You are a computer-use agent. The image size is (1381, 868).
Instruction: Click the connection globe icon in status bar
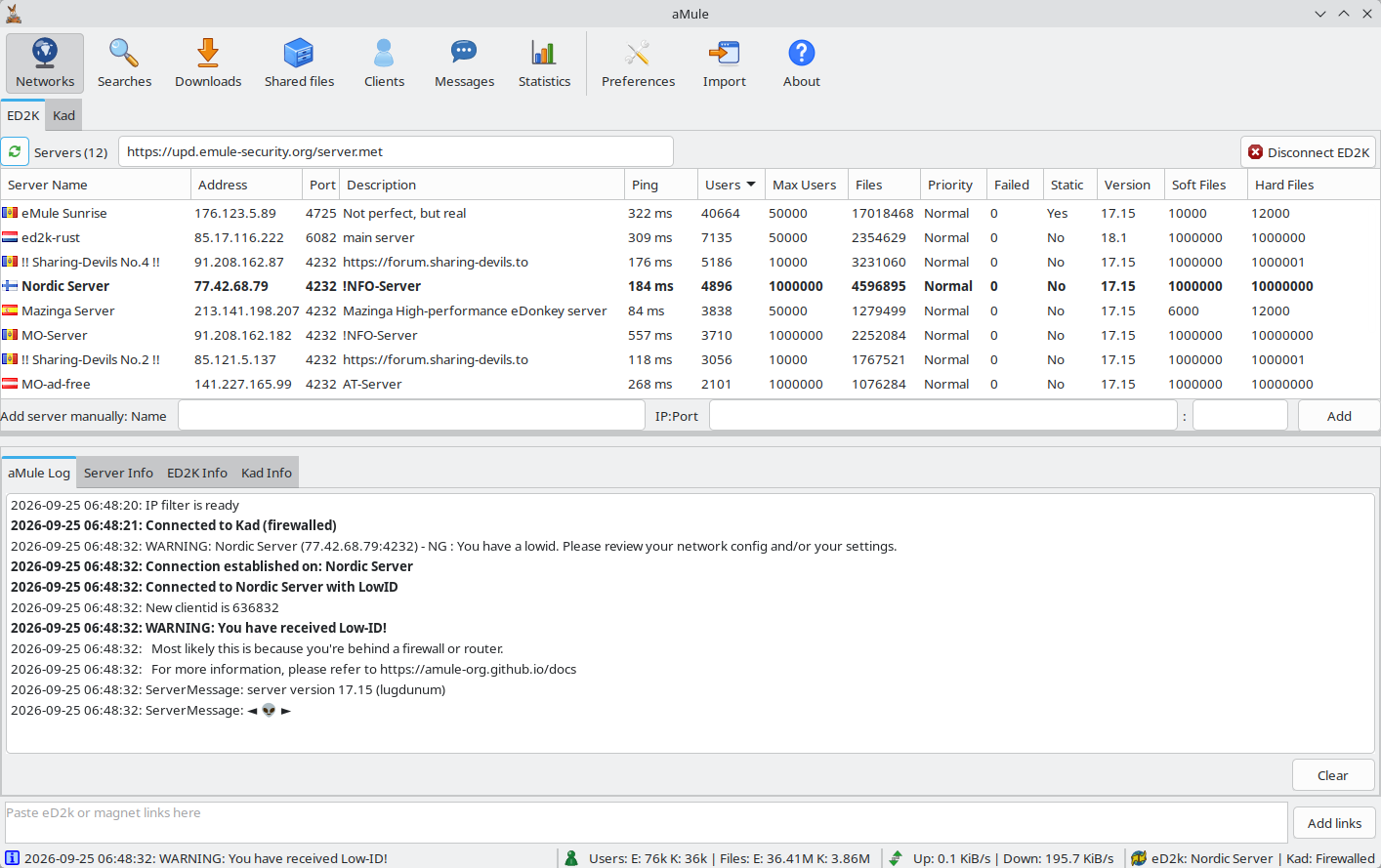[1139, 858]
